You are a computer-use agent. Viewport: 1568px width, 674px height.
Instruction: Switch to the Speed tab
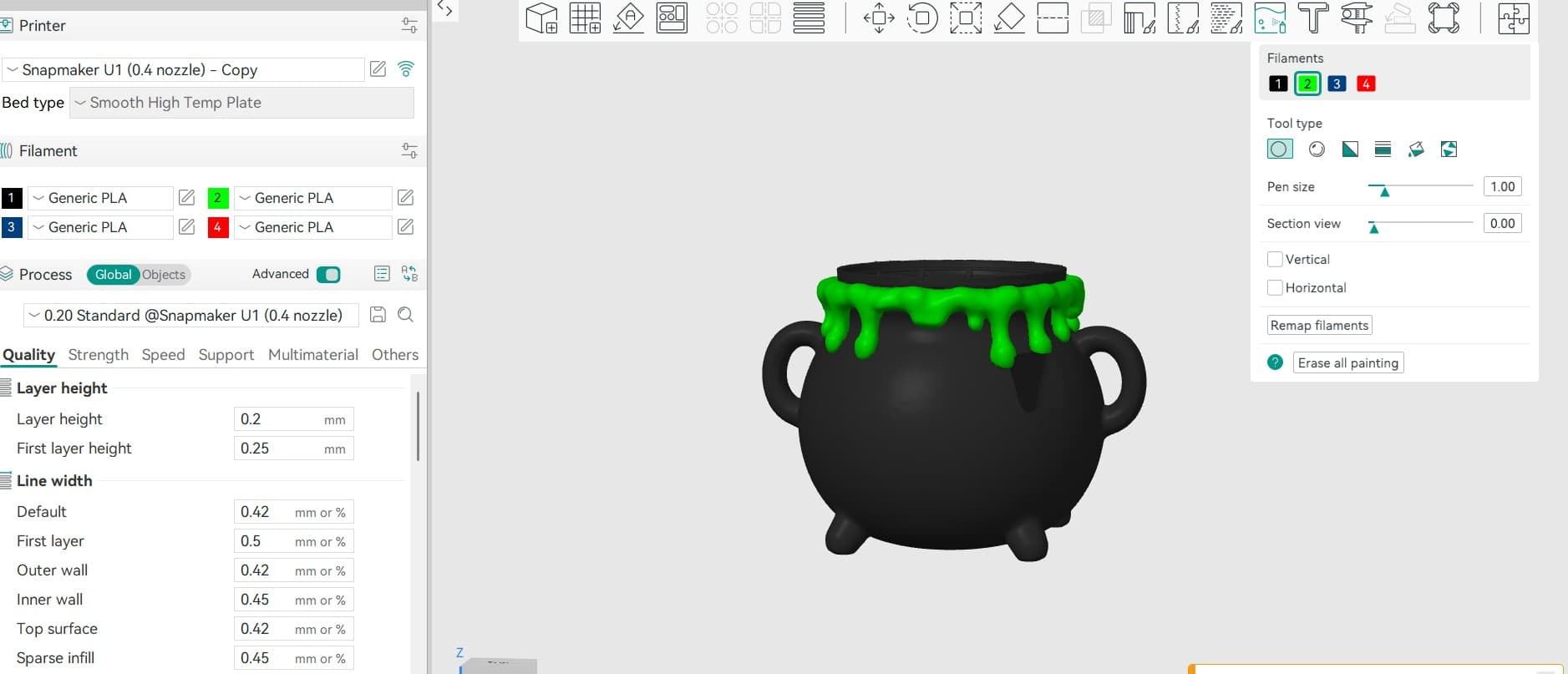point(163,355)
